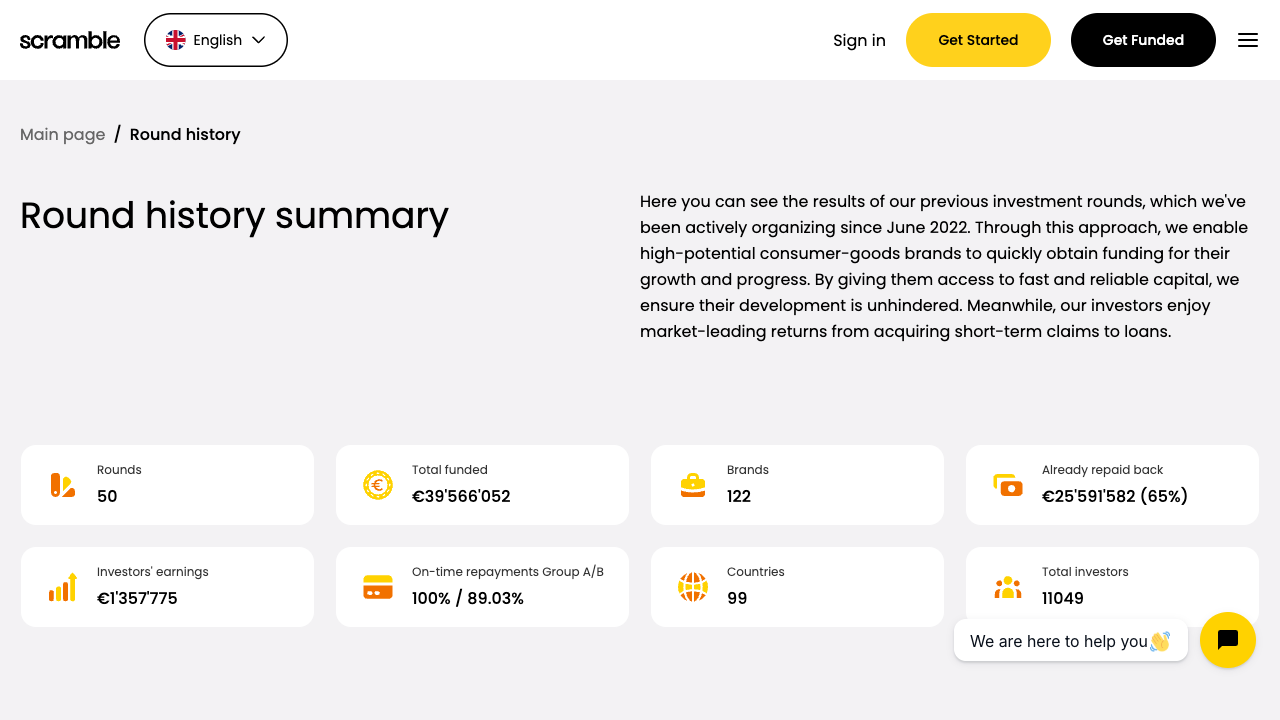Click the people icon beside Total investors
Viewport: 1280px width, 720px height.
click(1008, 587)
